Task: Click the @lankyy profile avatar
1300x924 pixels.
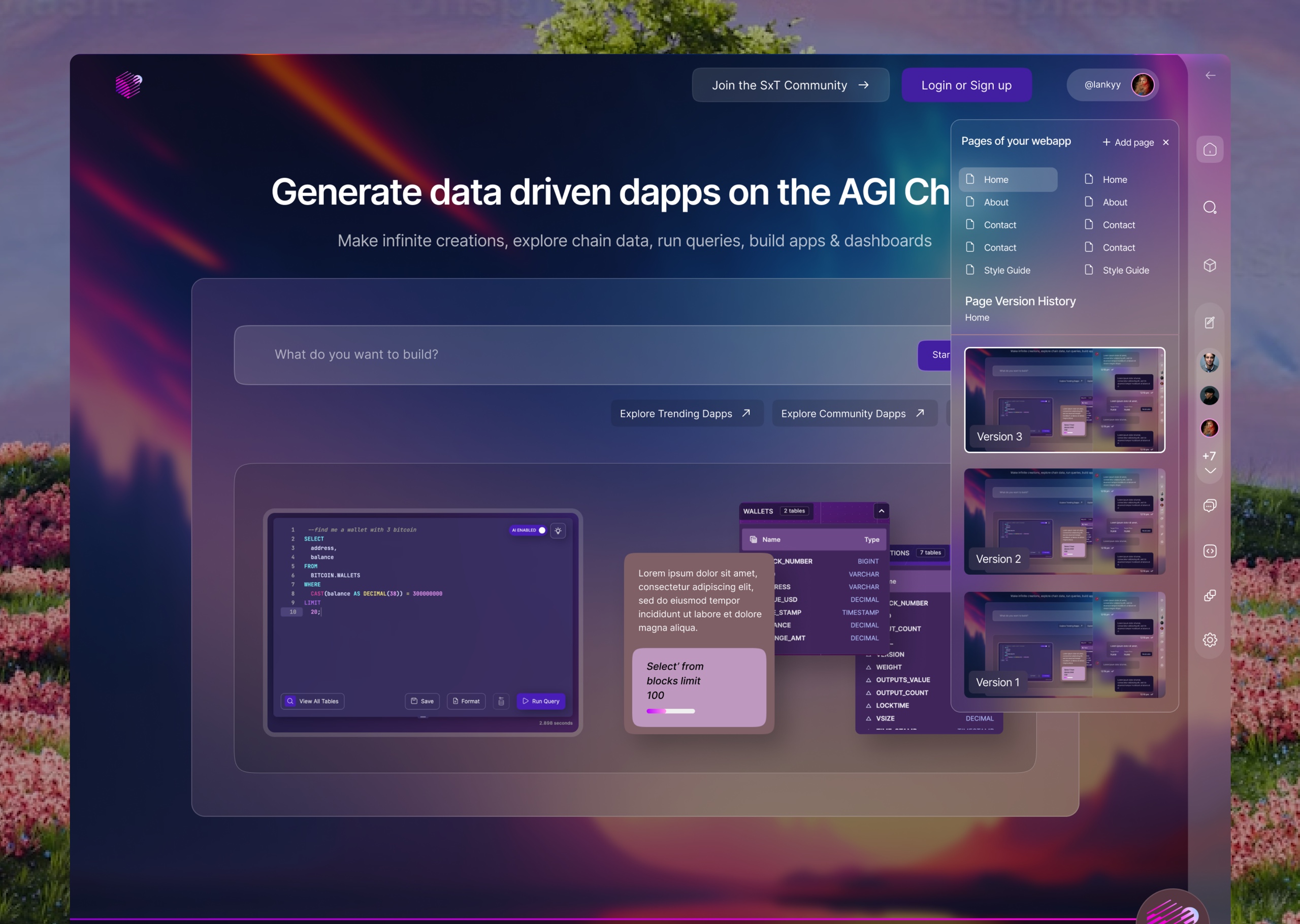Action: (1143, 85)
